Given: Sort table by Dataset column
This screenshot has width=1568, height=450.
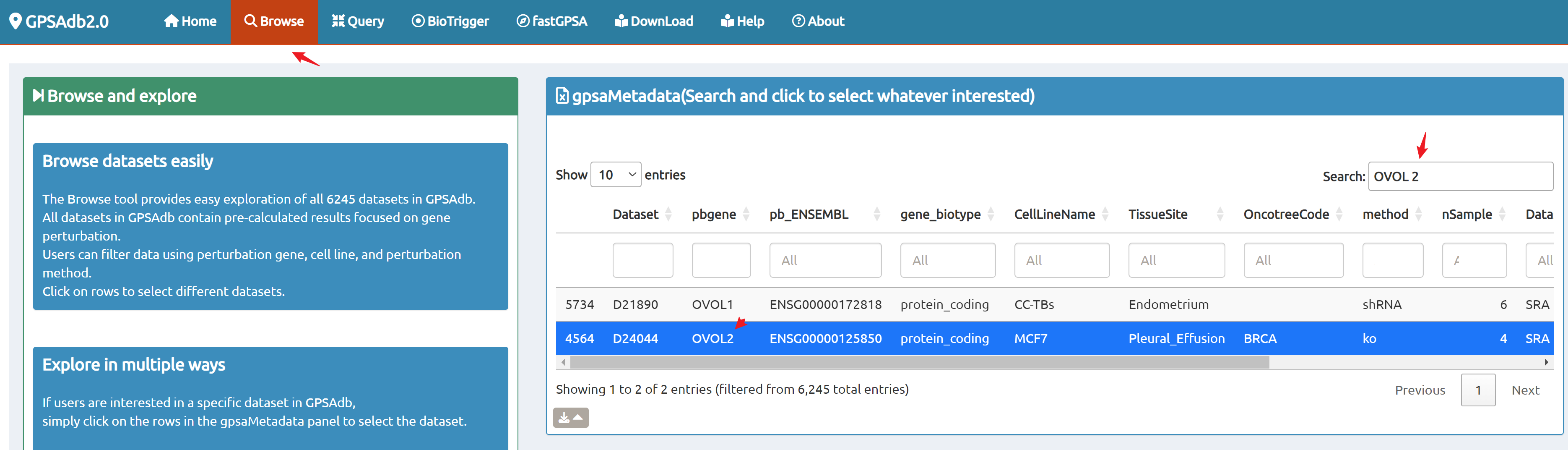Looking at the screenshot, I should [x=642, y=215].
